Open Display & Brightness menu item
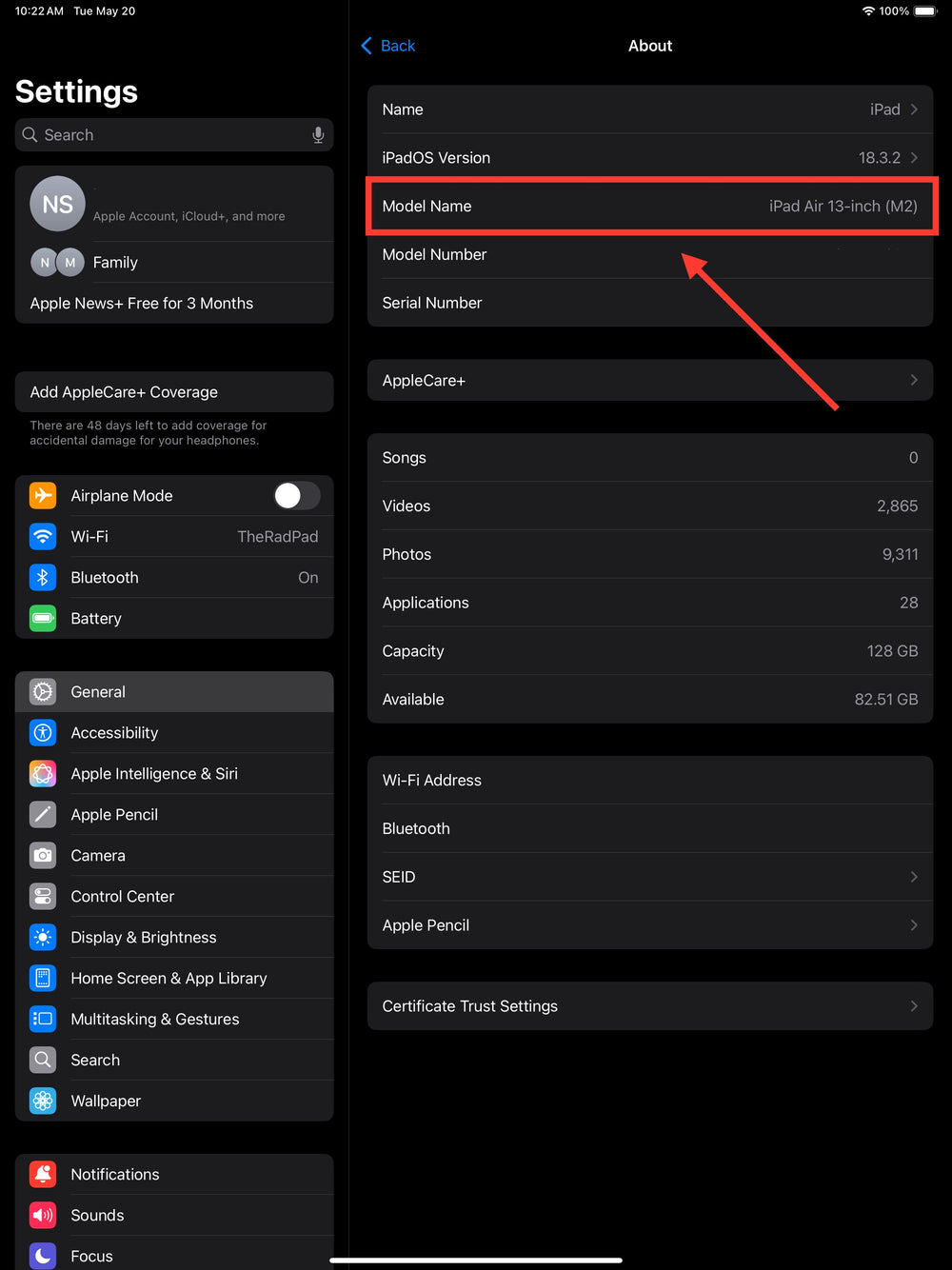The height and width of the screenshot is (1270, 952). click(144, 938)
